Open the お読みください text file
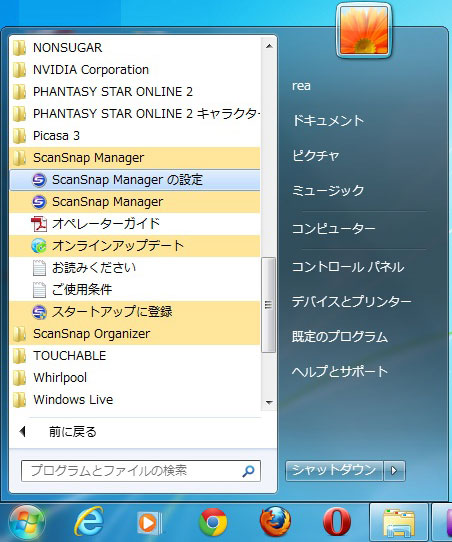Image resolution: width=452 pixels, height=542 pixels. (x=135, y=268)
